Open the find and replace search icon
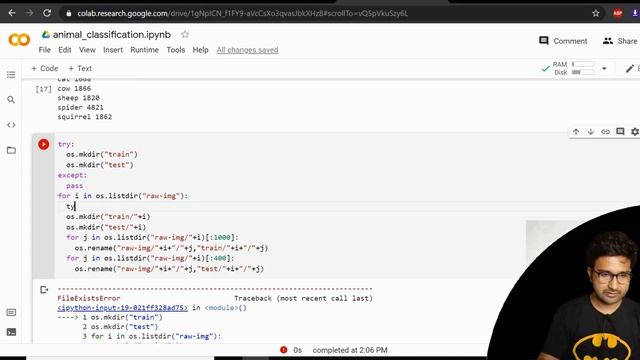Screen dimensions: 640x360 [11, 100]
